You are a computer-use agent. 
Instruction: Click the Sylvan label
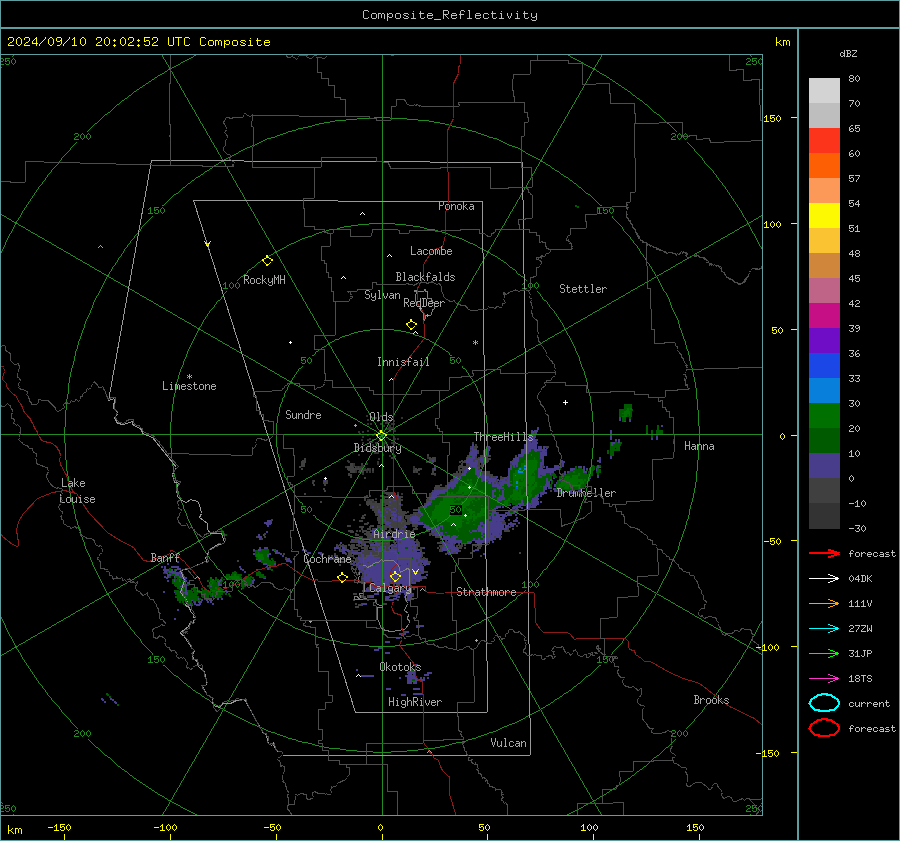(382, 295)
